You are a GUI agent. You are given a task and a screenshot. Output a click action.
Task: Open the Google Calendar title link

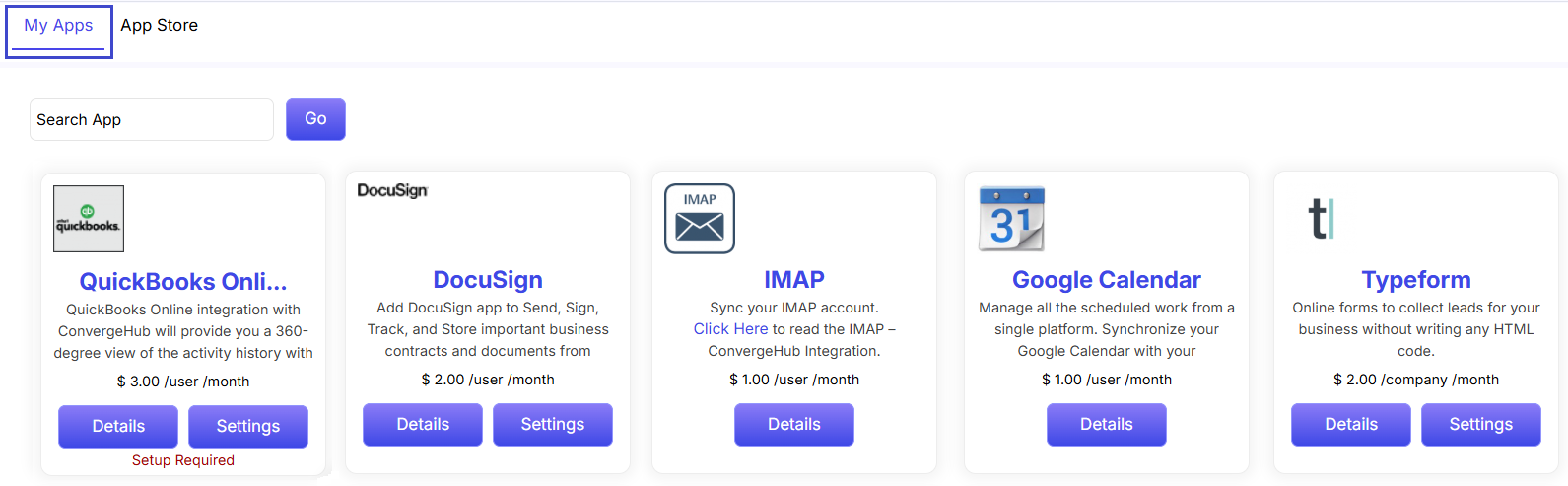coord(1107,280)
